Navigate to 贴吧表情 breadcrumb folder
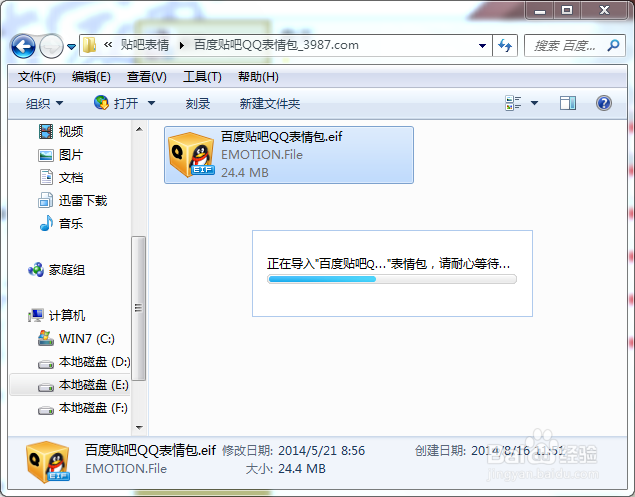 tap(145, 45)
